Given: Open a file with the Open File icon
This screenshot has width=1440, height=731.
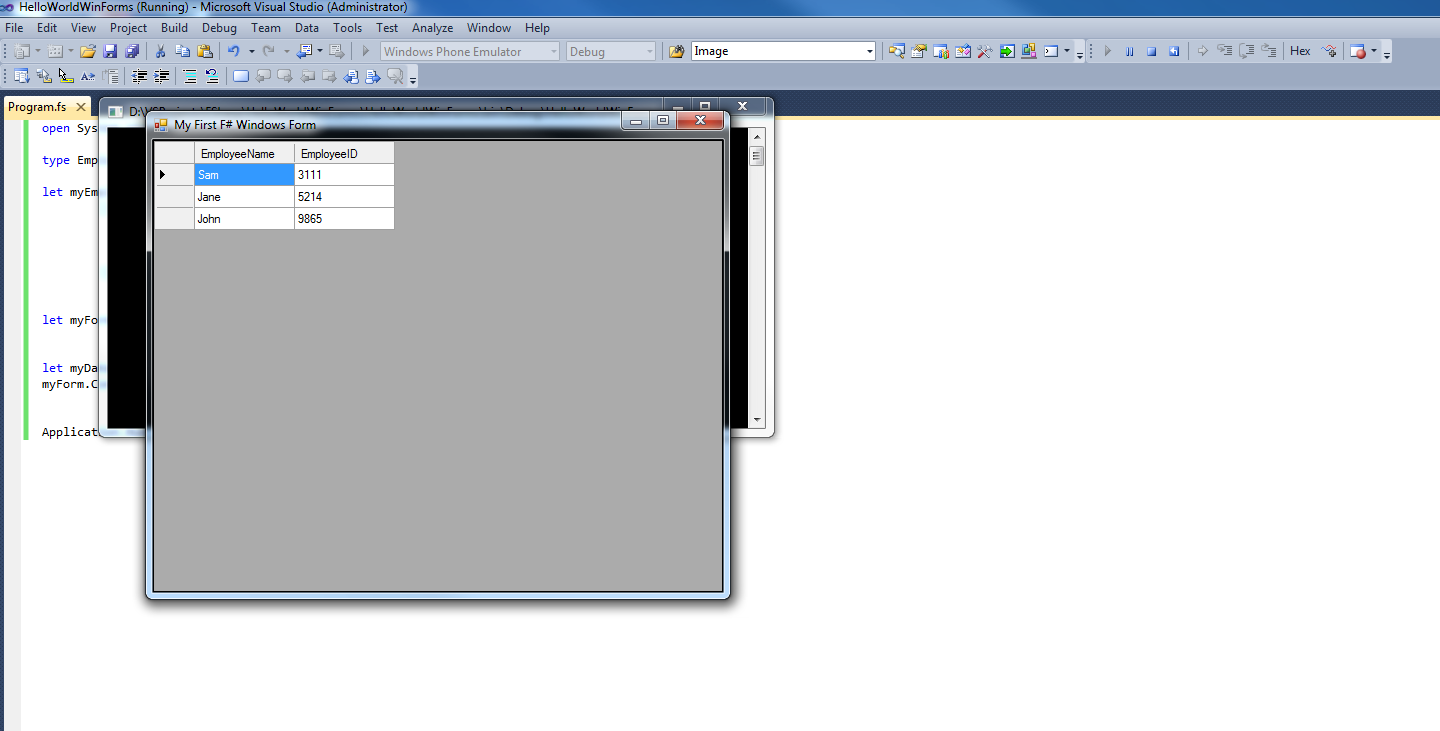Looking at the screenshot, I should (x=90, y=50).
